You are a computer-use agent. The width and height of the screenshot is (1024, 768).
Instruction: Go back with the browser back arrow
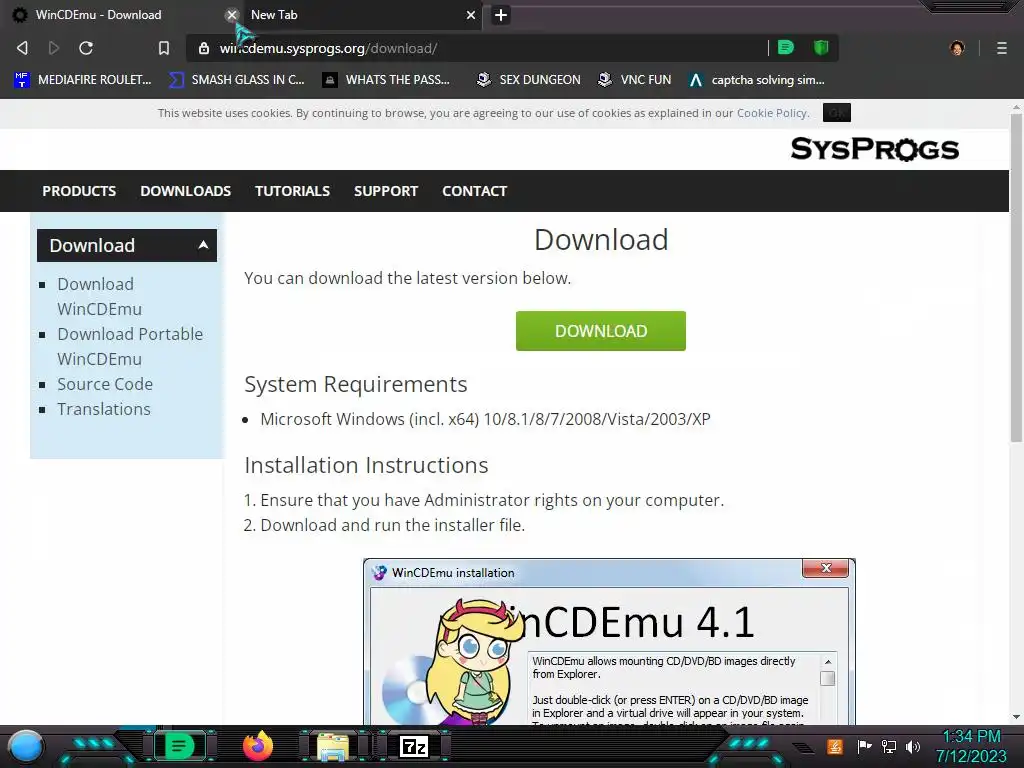tap(22, 48)
